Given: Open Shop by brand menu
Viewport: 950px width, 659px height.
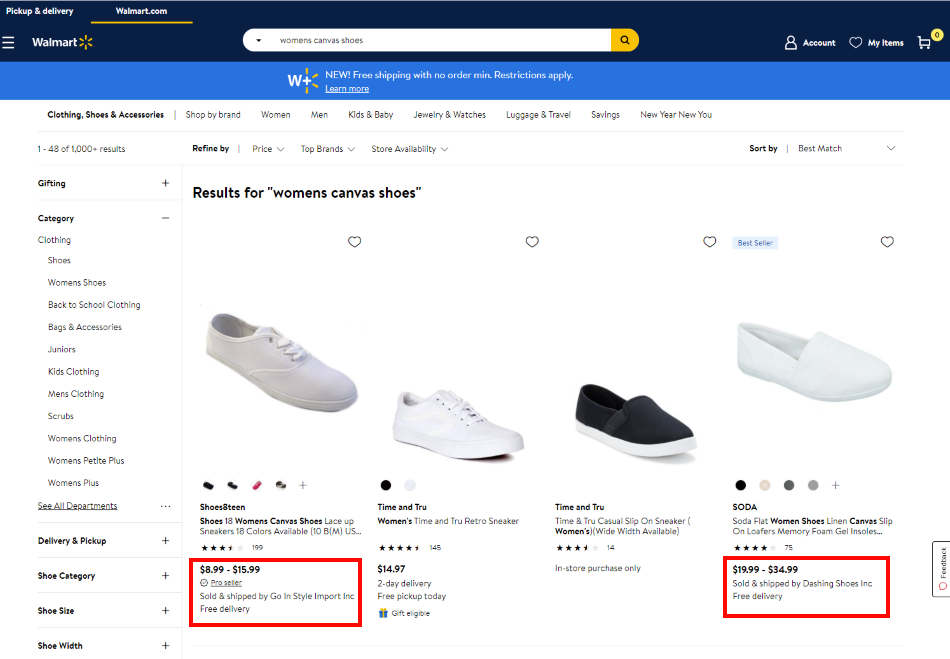Looking at the screenshot, I should pyautogui.click(x=213, y=114).
